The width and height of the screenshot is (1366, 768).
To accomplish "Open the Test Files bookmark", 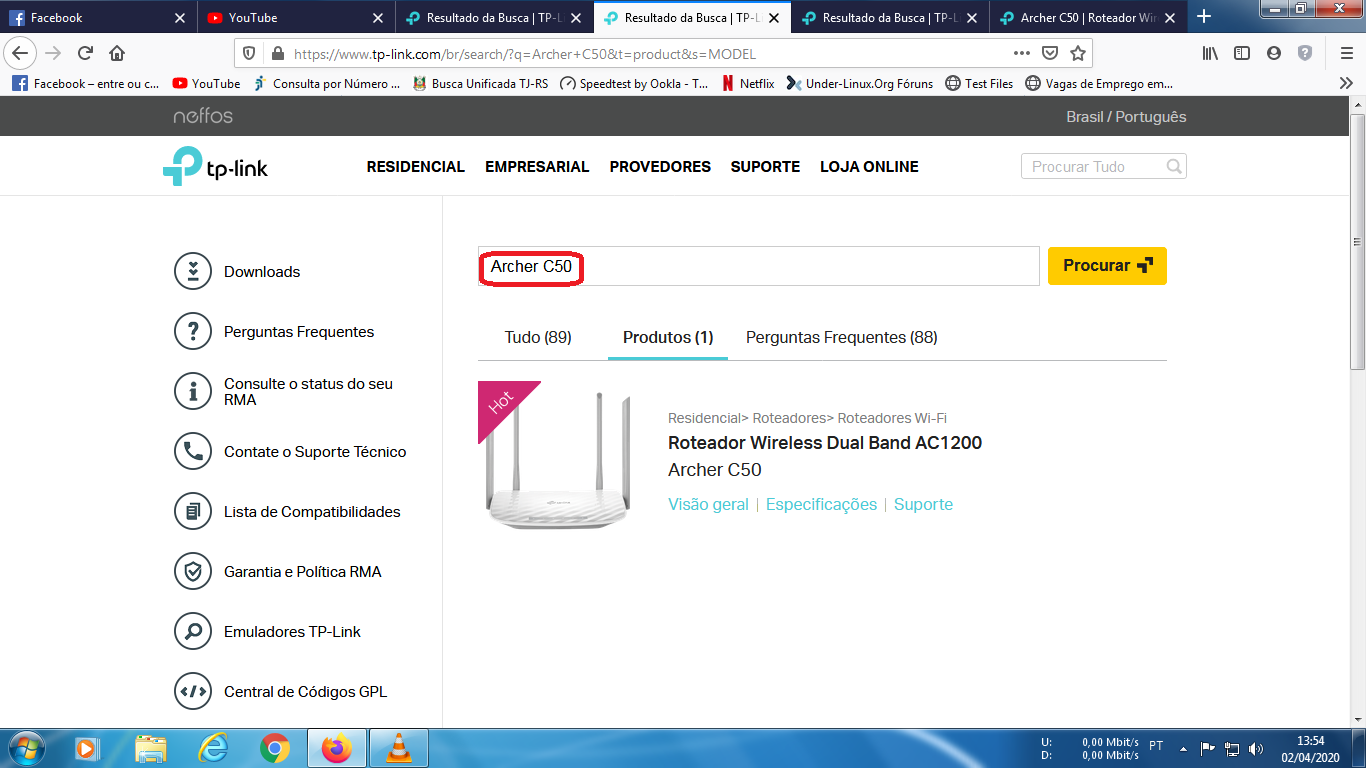I will (x=979, y=84).
